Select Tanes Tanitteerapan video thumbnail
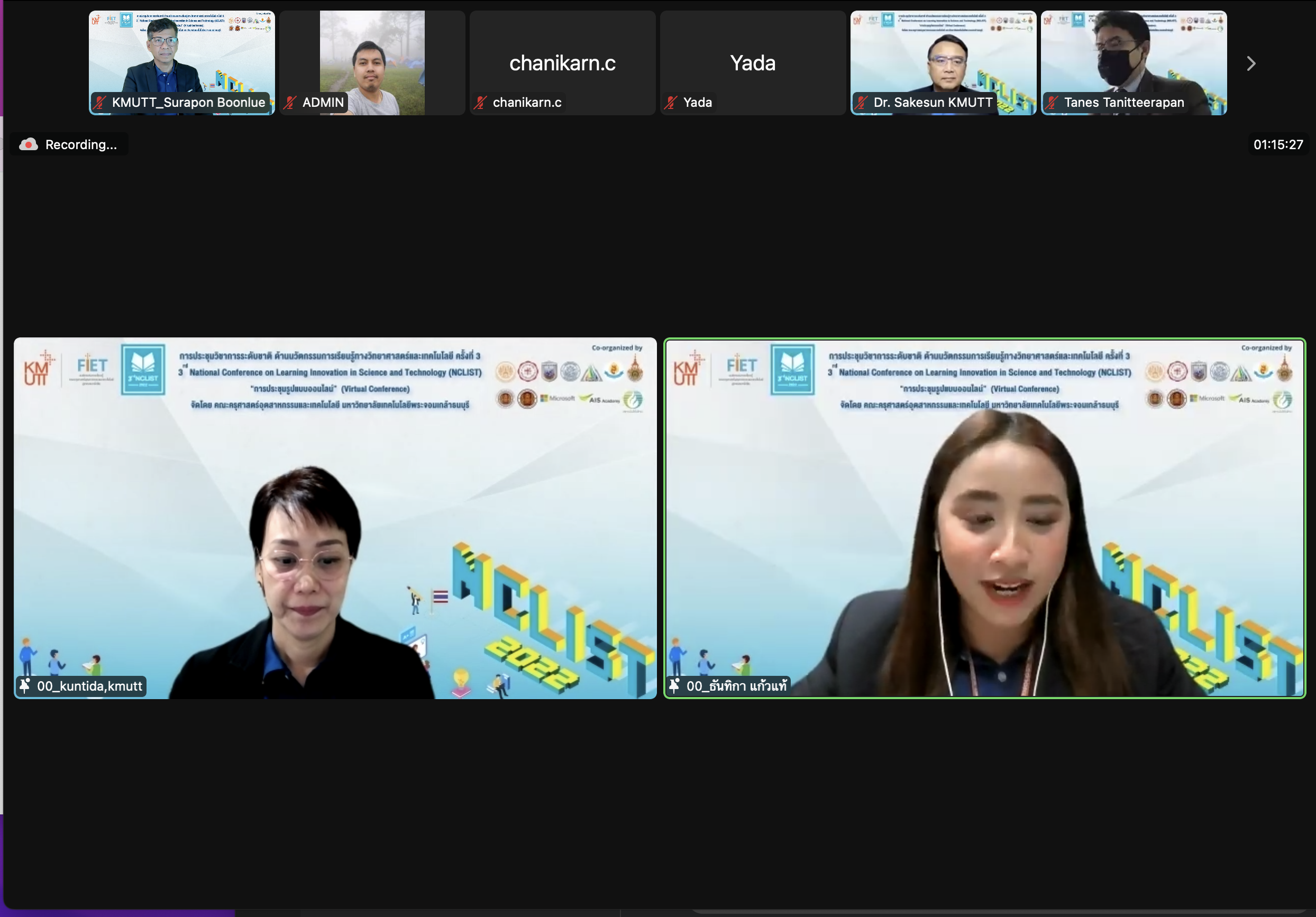Image resolution: width=1316 pixels, height=917 pixels. point(1133,54)
